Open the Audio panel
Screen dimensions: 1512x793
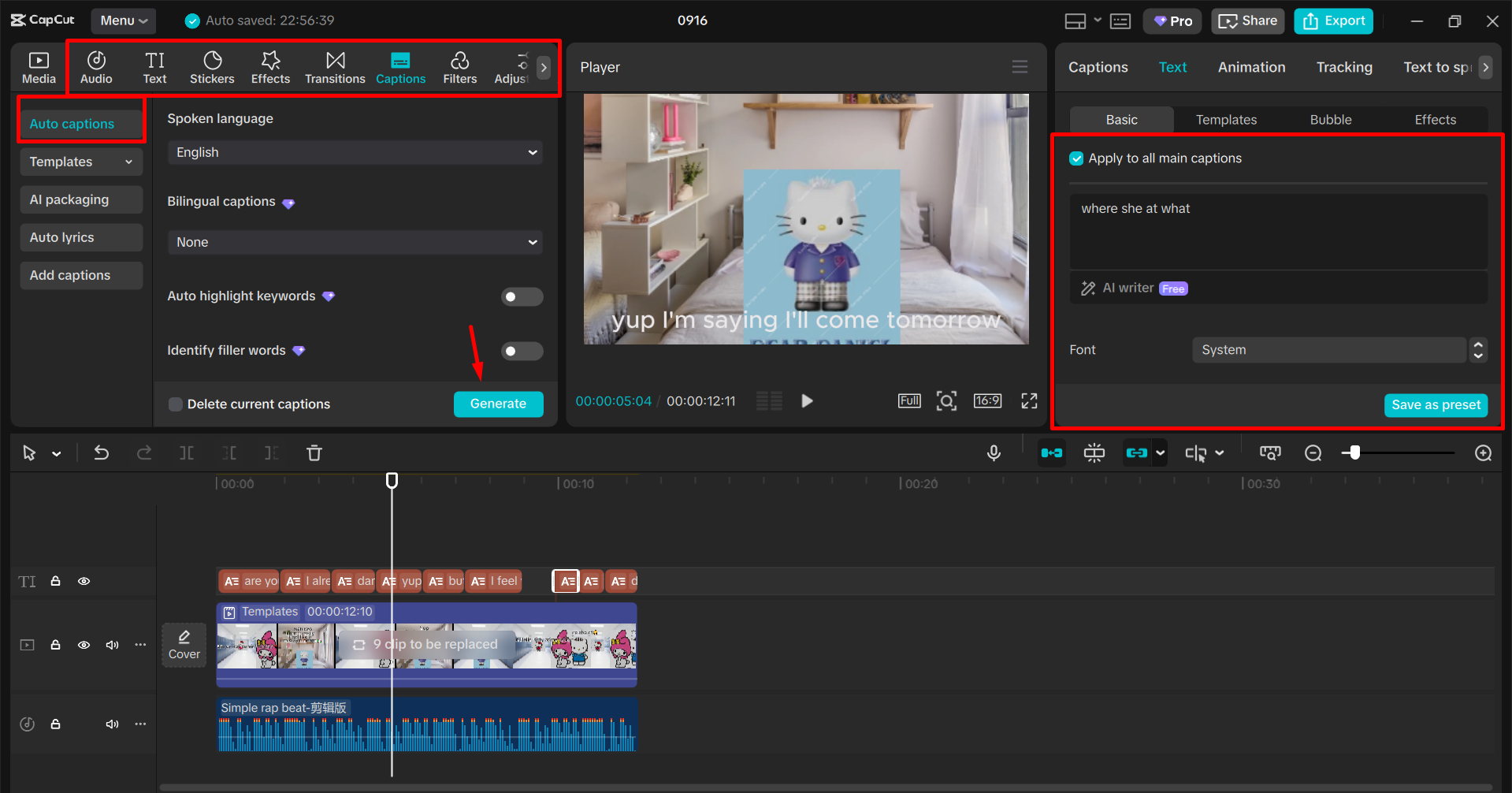click(x=96, y=68)
